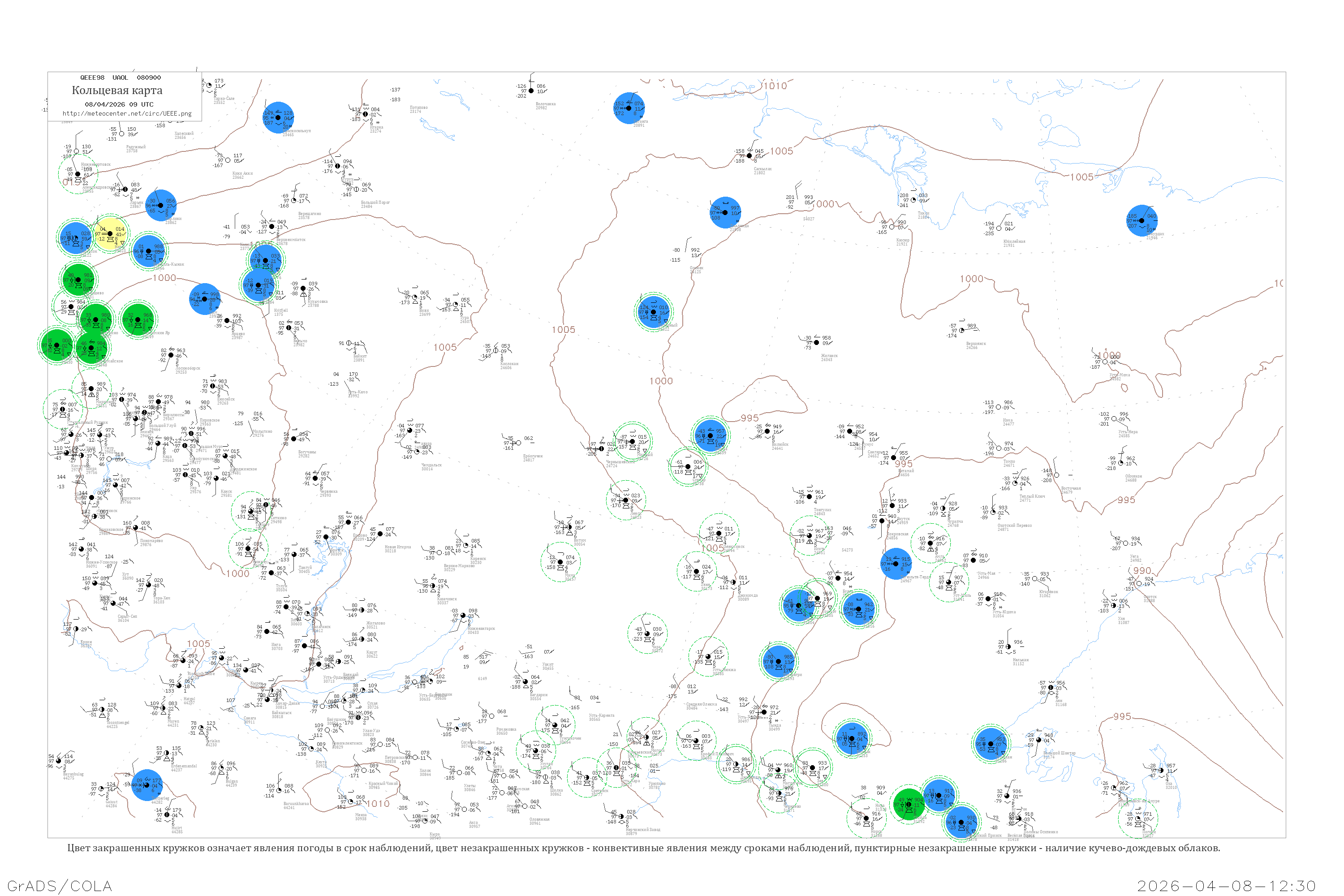Click the blue Чокурдах station circle
Viewport: 1344px width, 896px height.
click(1142, 220)
